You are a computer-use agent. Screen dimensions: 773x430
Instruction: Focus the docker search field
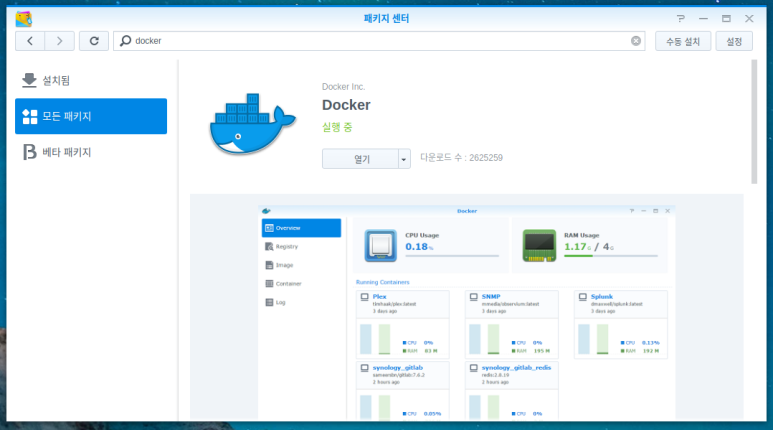pos(380,41)
